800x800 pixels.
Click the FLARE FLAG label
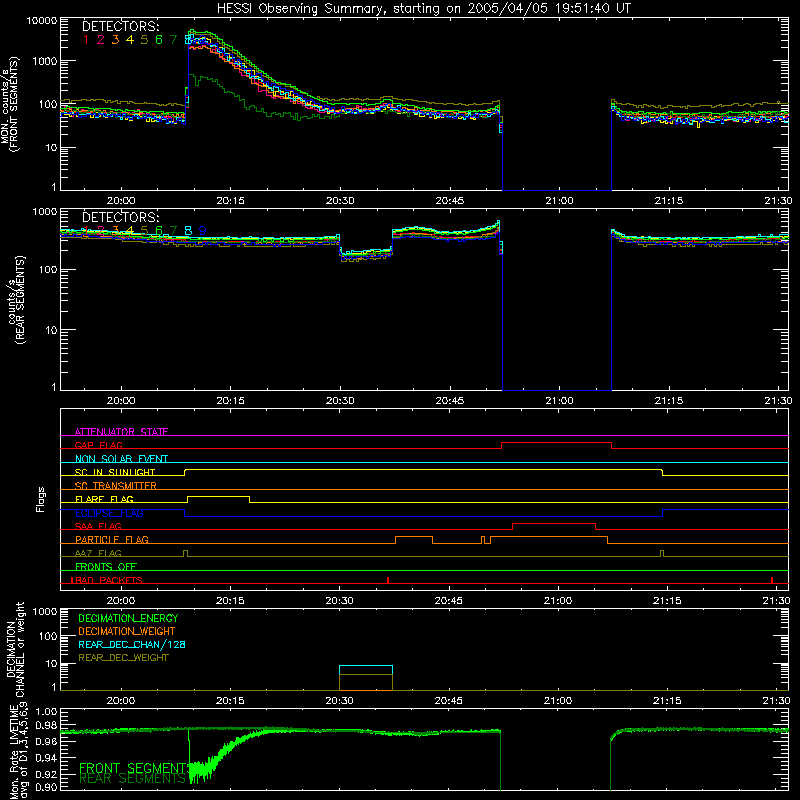[x=104, y=499]
